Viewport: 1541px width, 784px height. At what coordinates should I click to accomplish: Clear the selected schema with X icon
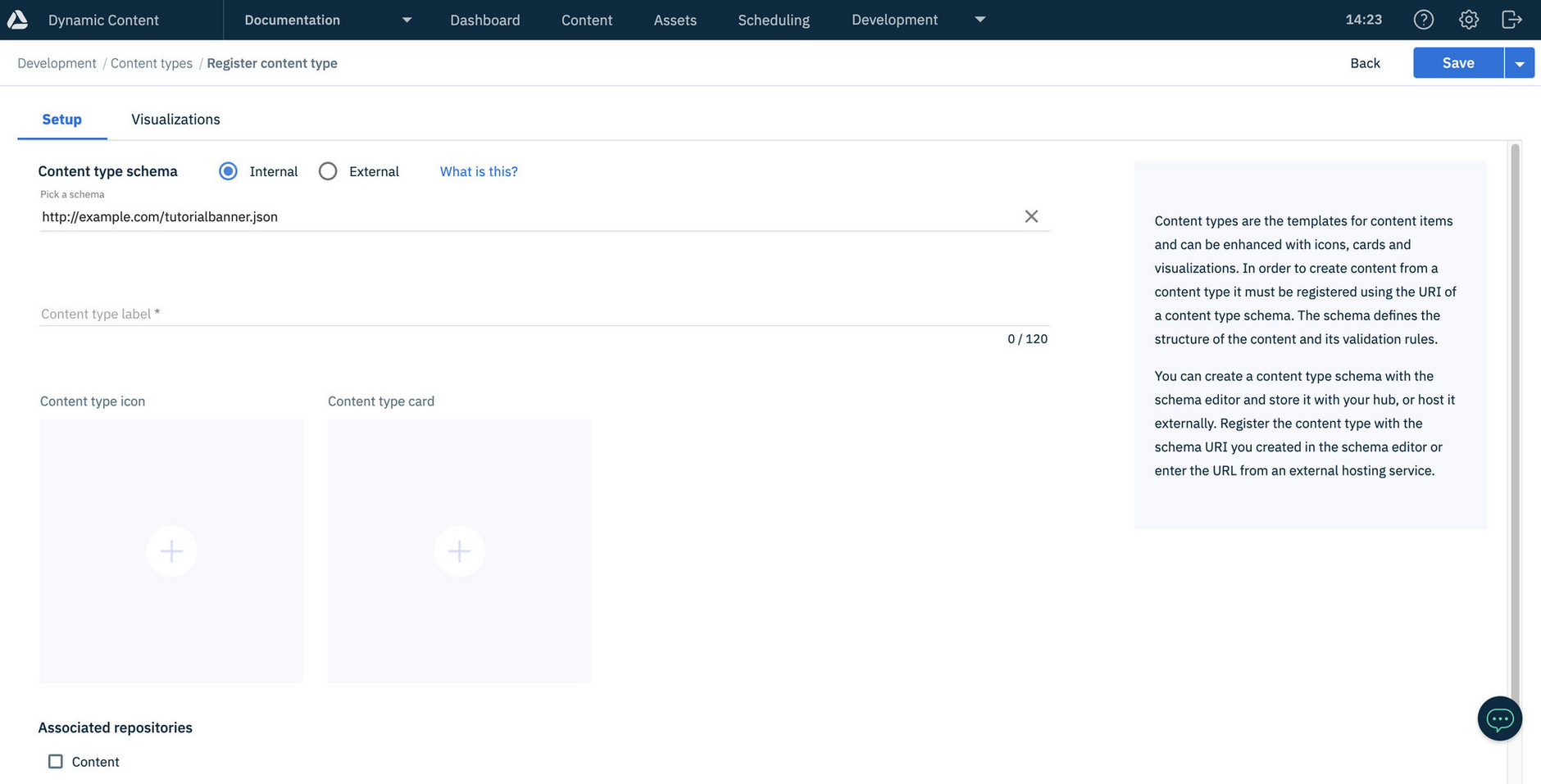point(1031,216)
